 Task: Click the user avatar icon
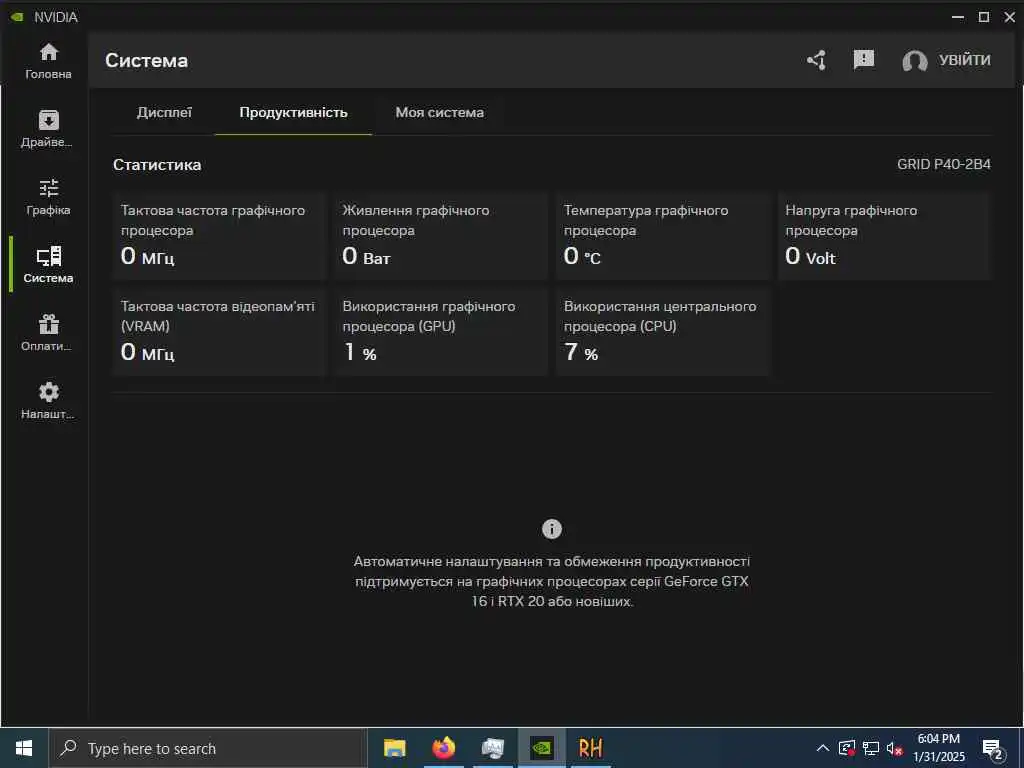coord(914,61)
